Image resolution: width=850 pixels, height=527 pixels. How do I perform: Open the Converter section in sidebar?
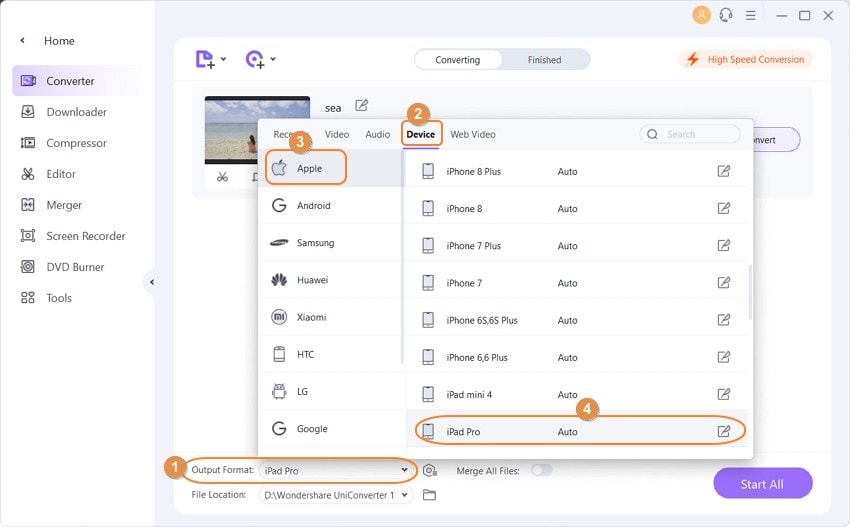coord(79,81)
